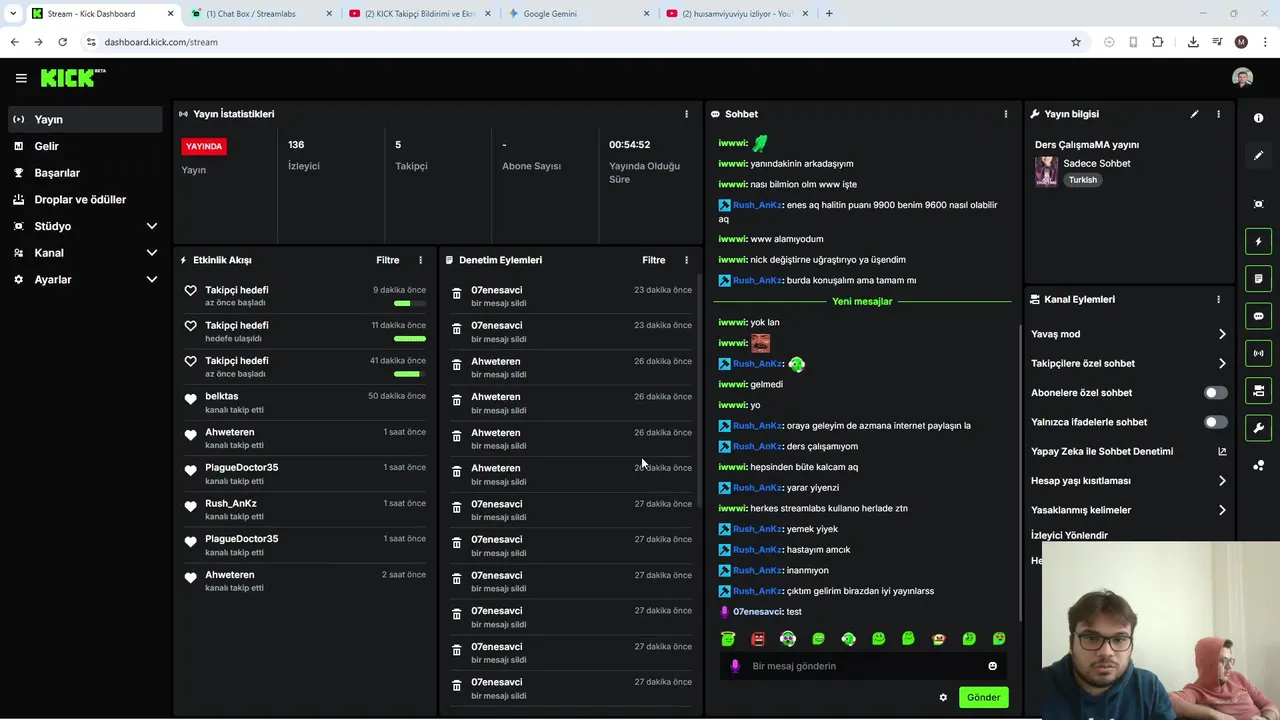Click the focus frame icon in right toolbar
Viewport: 1280px width, 720px height.
(x=1258, y=204)
